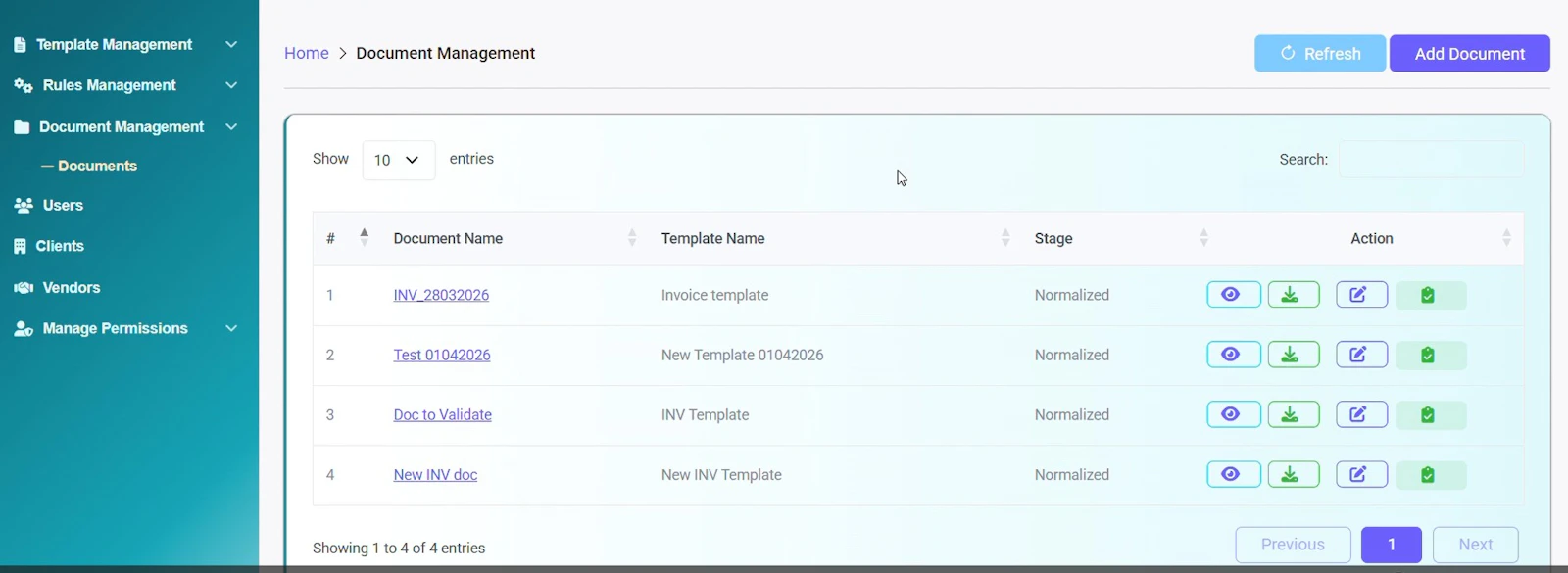The width and height of the screenshot is (1568, 573).
Task: Expand Rules Management chevron
Action: click(231, 85)
